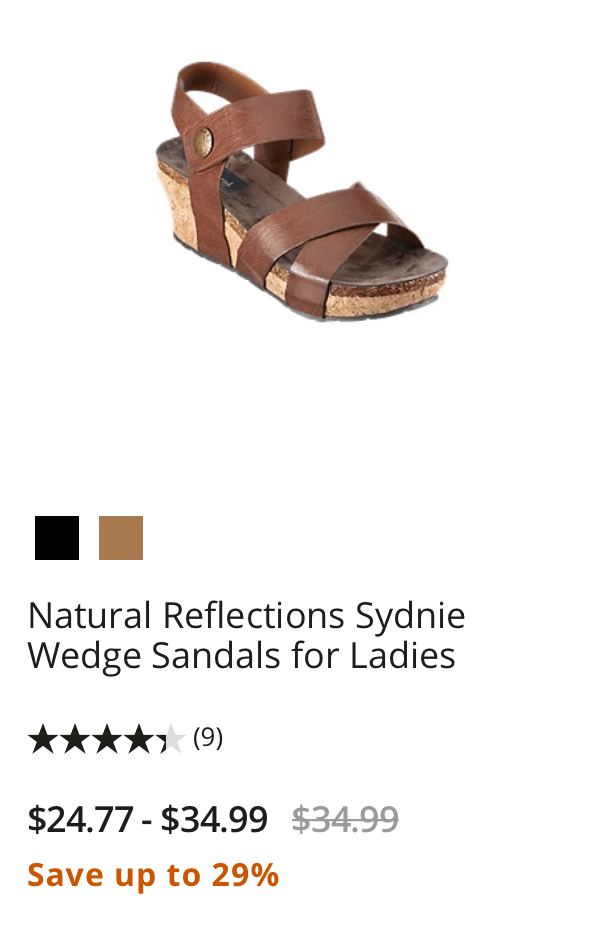The image size is (608, 936).
Task: Click the bold $34.99 upper range price
Action: tap(214, 819)
